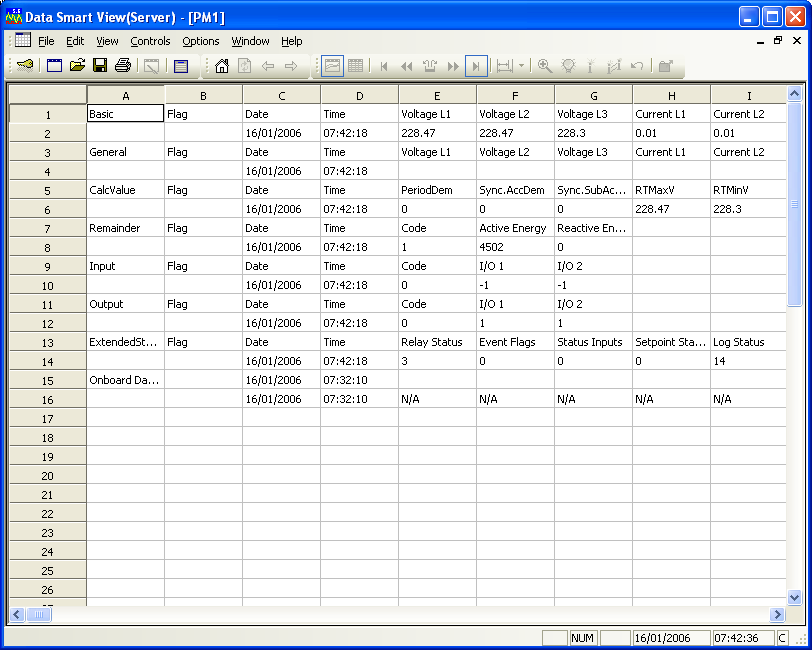Click the horizontal scrollbar right arrow
This screenshot has height=650, width=812.
tap(777, 615)
